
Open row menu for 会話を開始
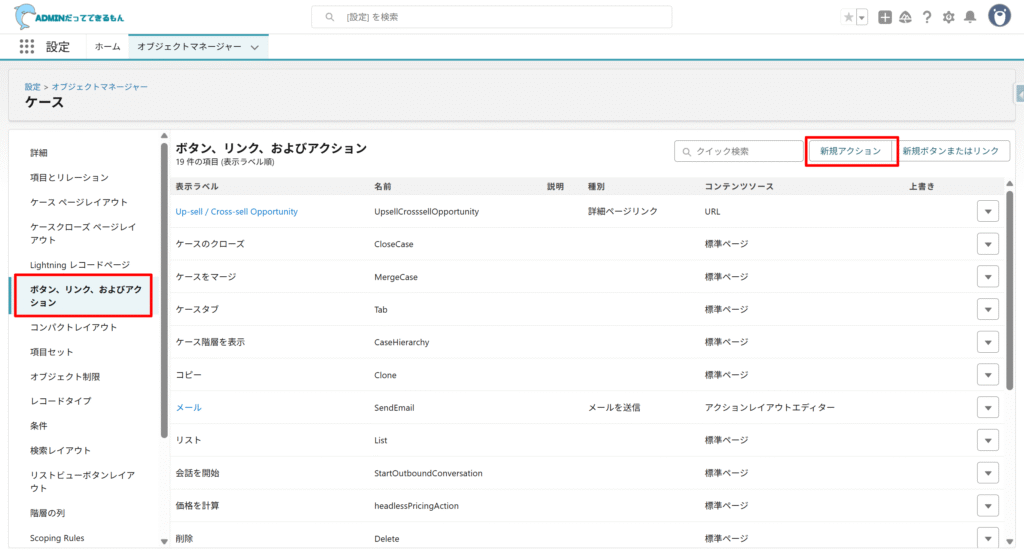coord(987,473)
